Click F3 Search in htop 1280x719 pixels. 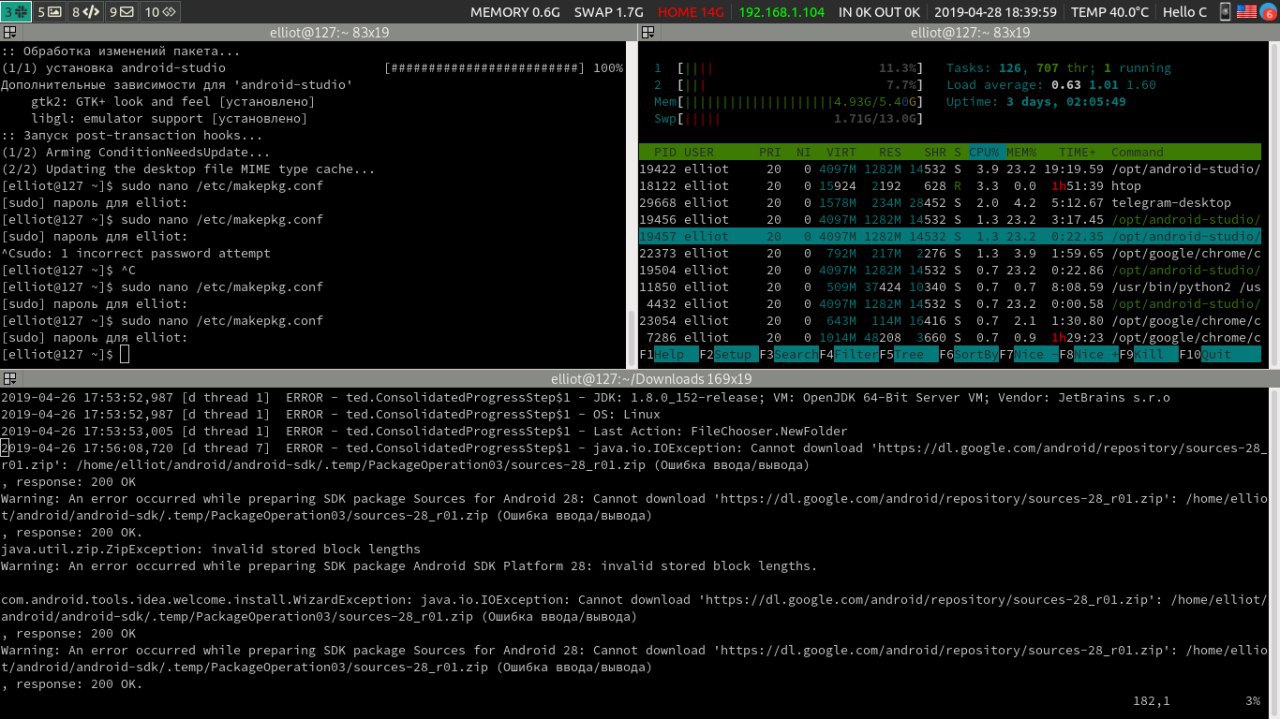[x=789, y=354]
